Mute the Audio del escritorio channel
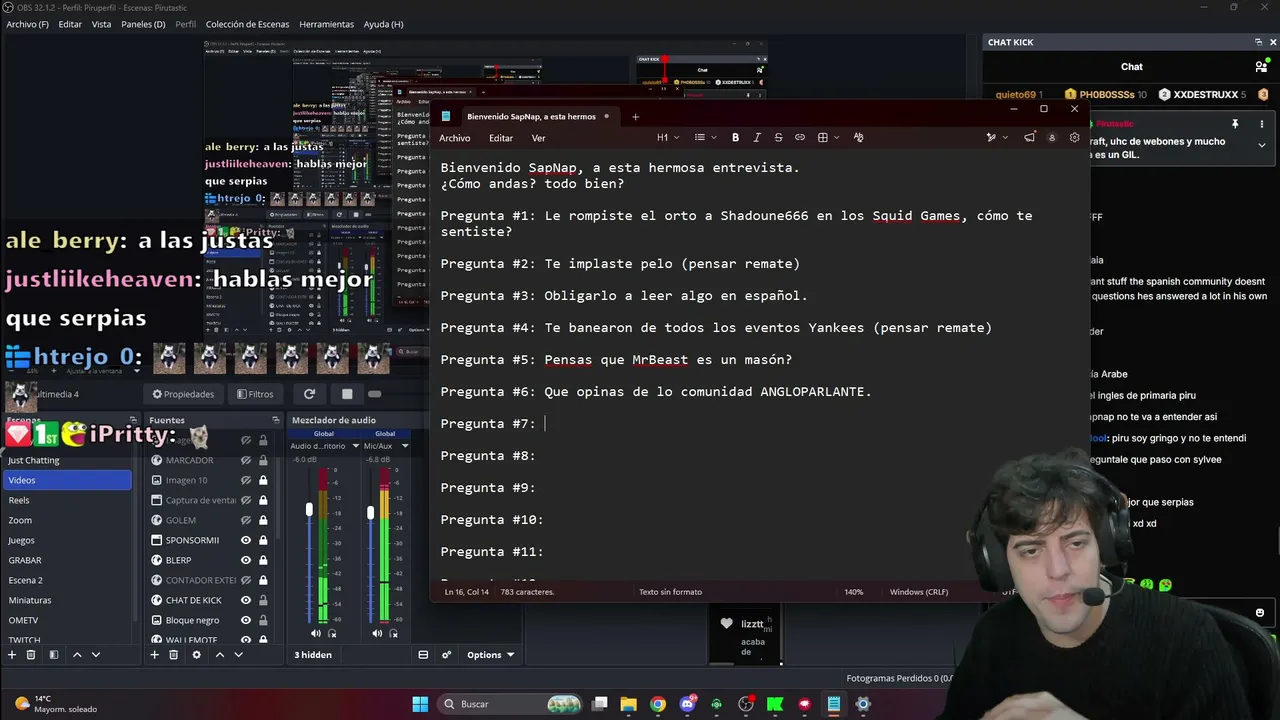Viewport: 1280px width, 720px height. (x=316, y=633)
